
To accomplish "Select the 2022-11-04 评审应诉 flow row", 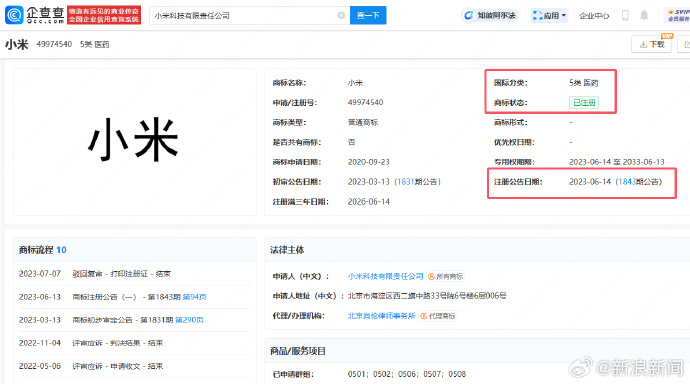I will pos(135,343).
